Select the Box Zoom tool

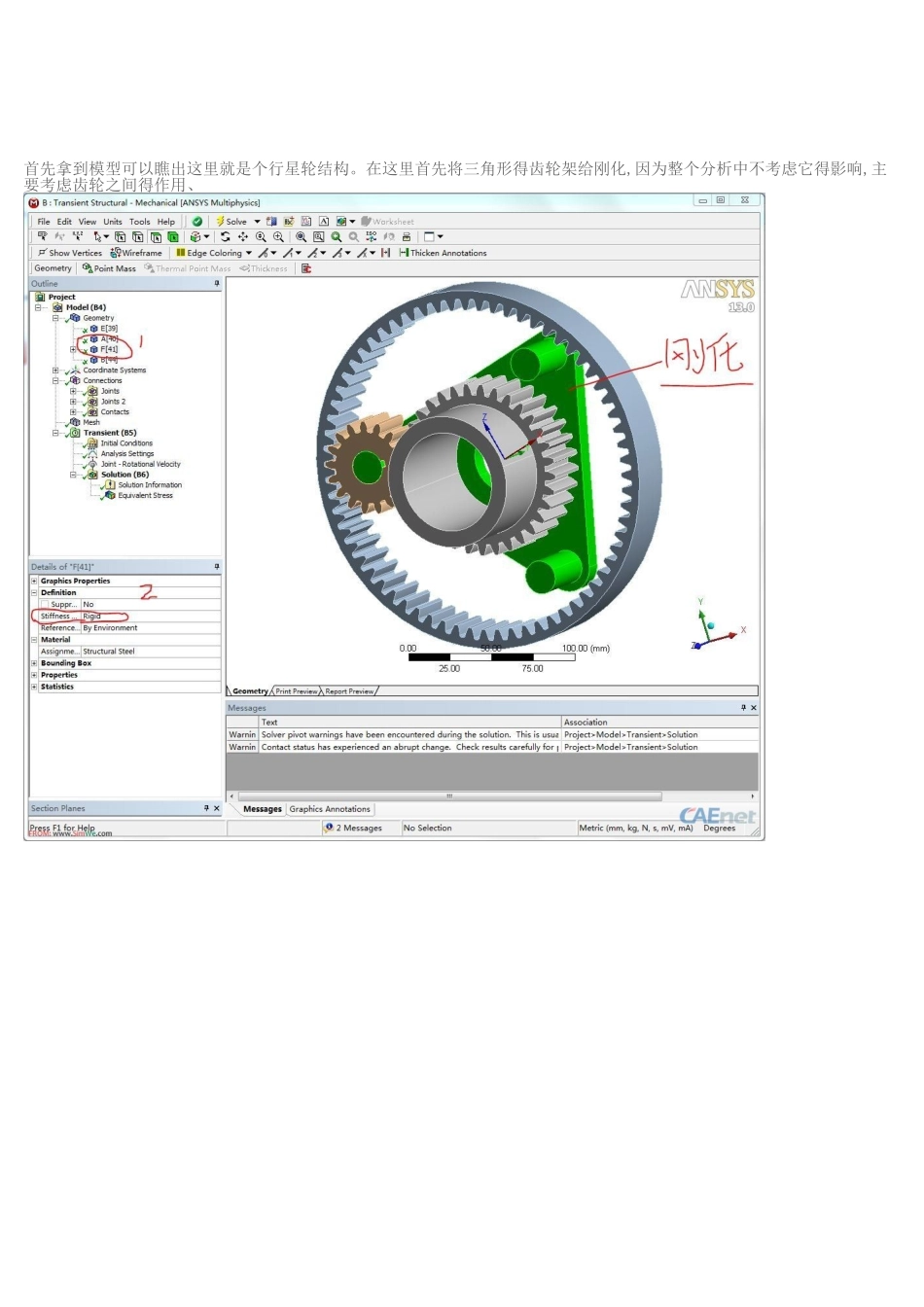point(278,236)
